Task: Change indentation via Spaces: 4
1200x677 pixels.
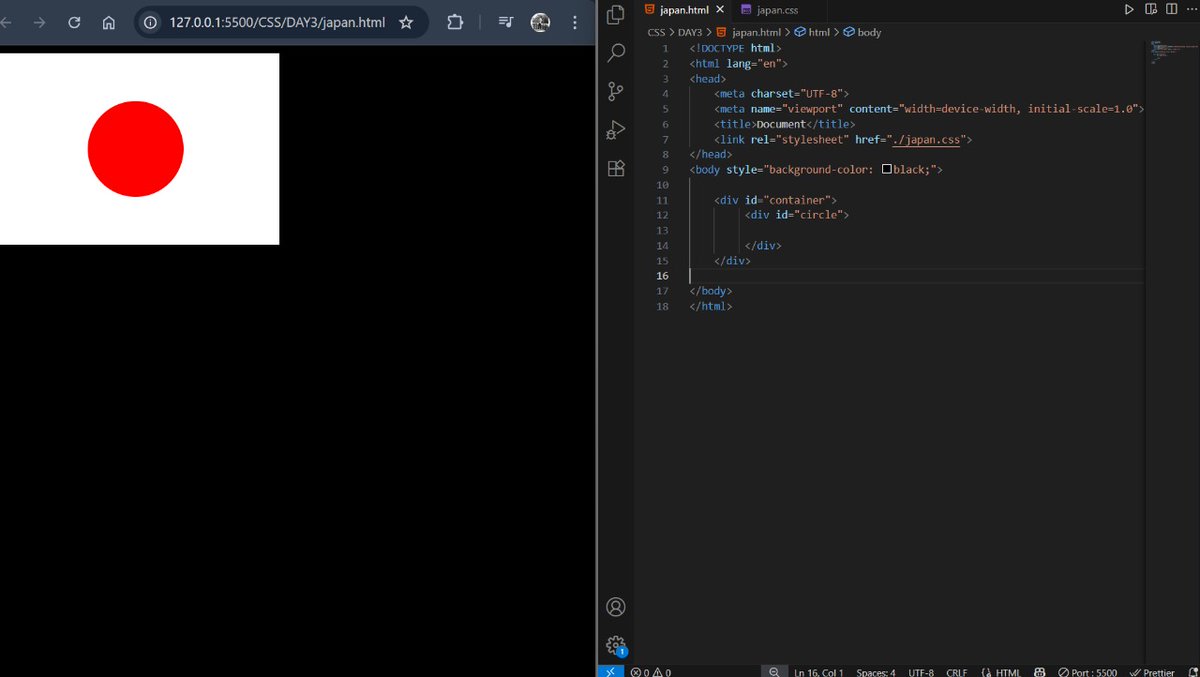Action: coord(876,672)
